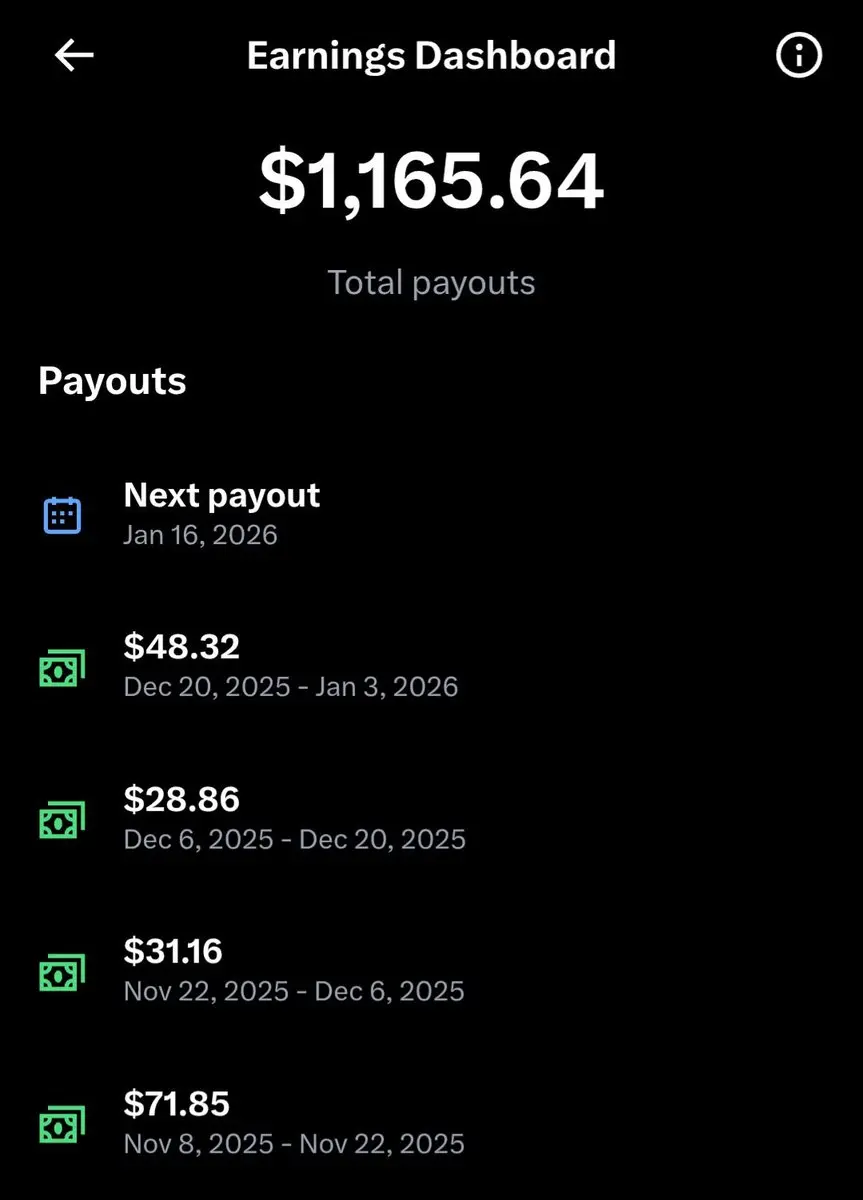Select the cash icon beside $31.16
The image size is (863, 1200).
[62, 971]
